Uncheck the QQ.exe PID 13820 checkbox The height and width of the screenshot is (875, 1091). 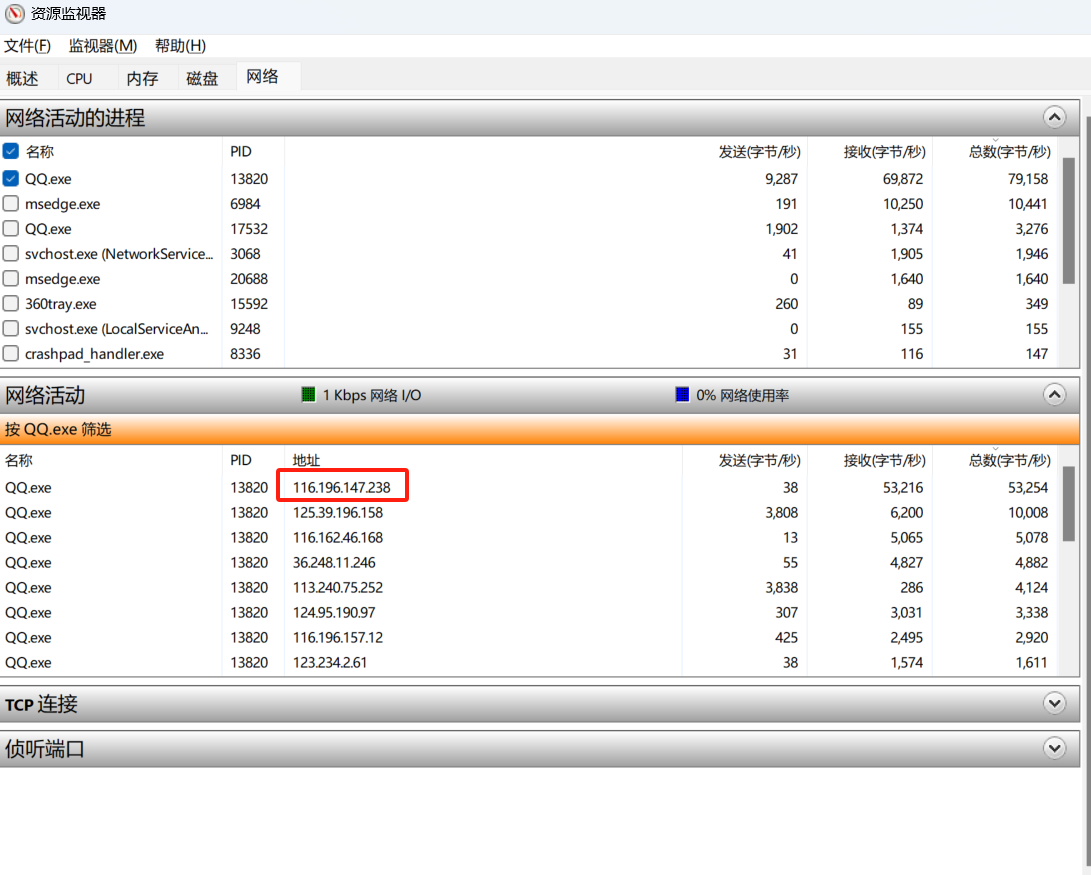click(x=10, y=178)
